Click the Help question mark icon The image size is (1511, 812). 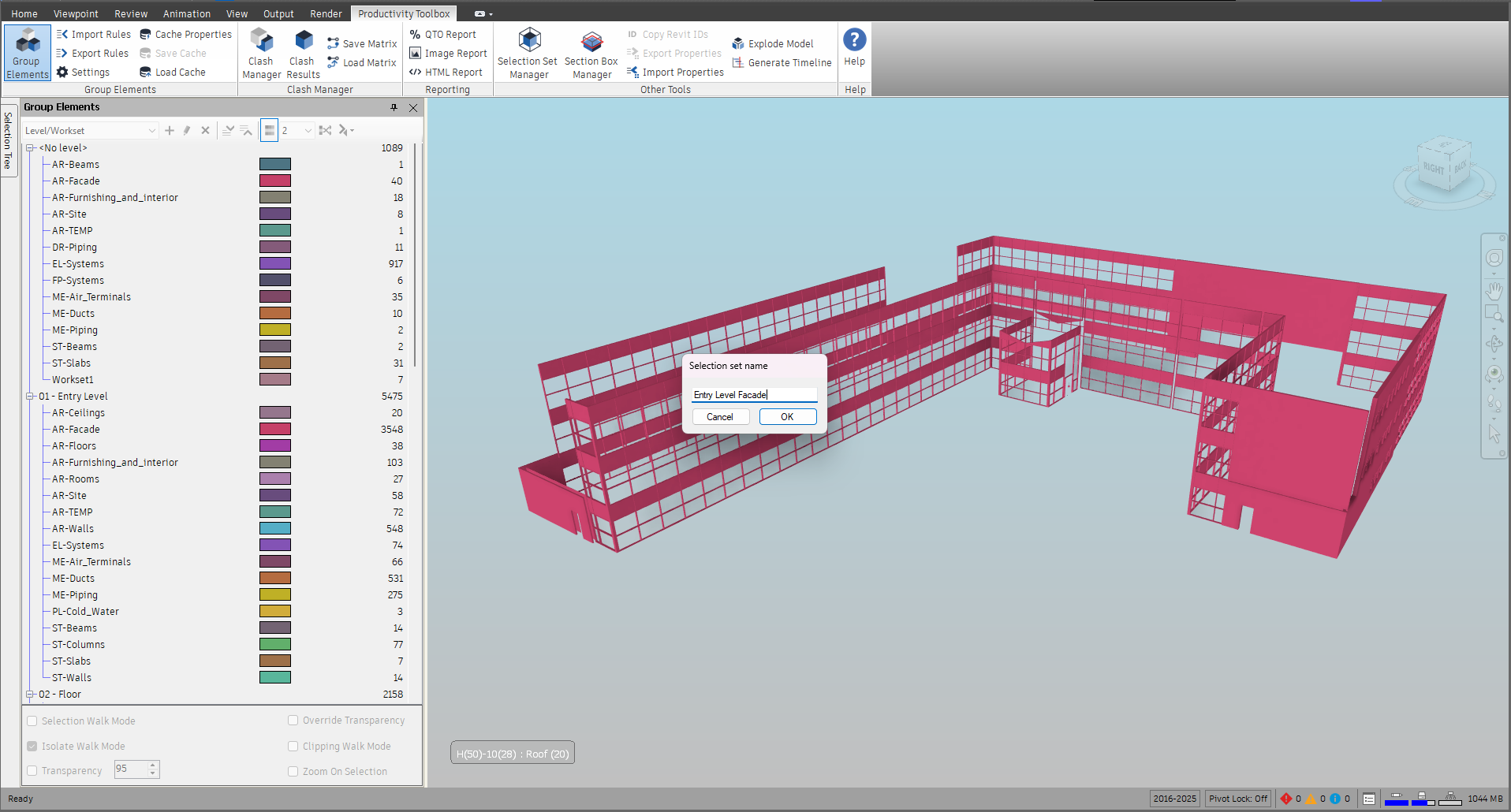coord(854,39)
